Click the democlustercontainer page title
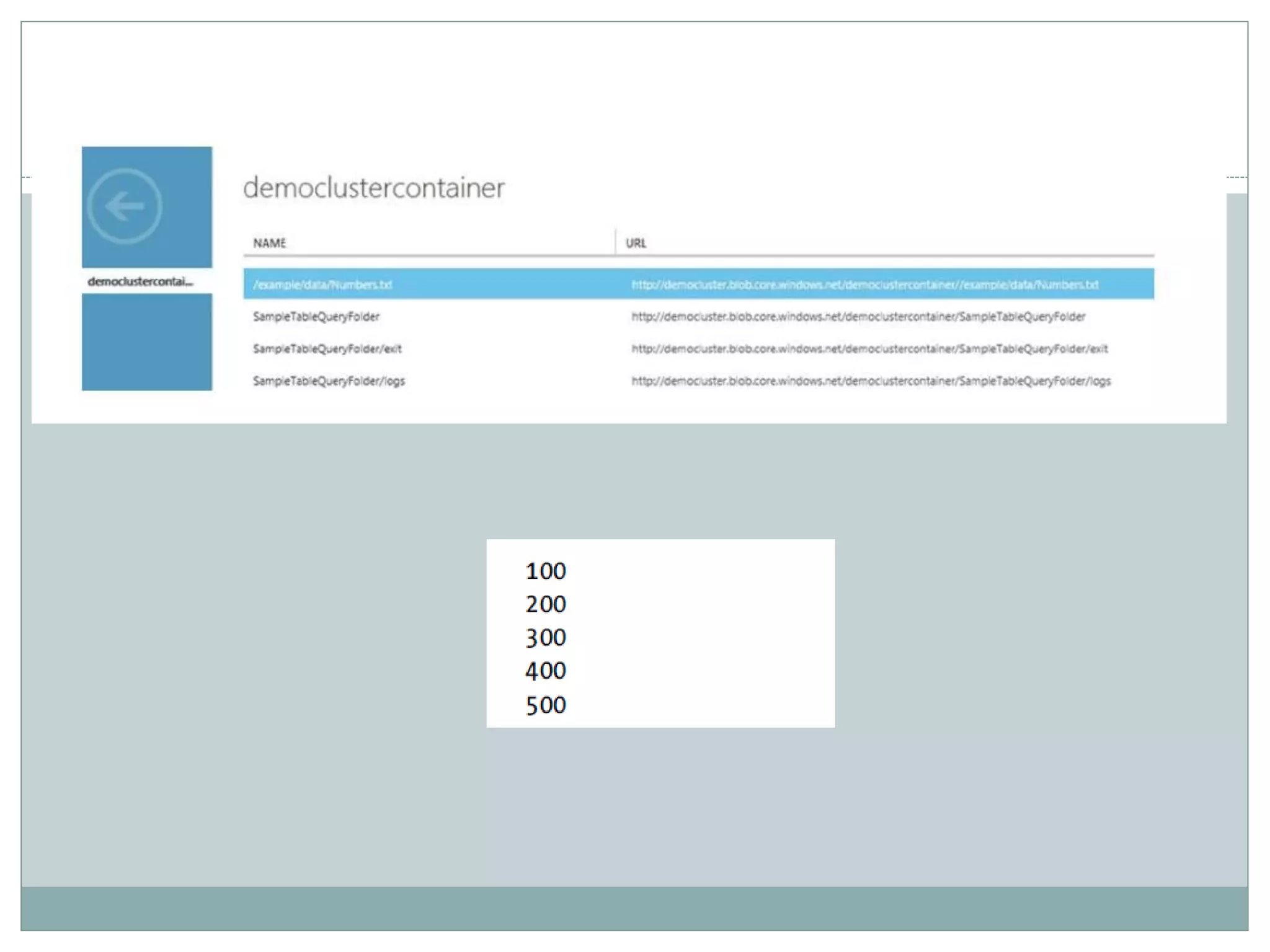Screen dimensions: 1270x952 tap(373, 188)
